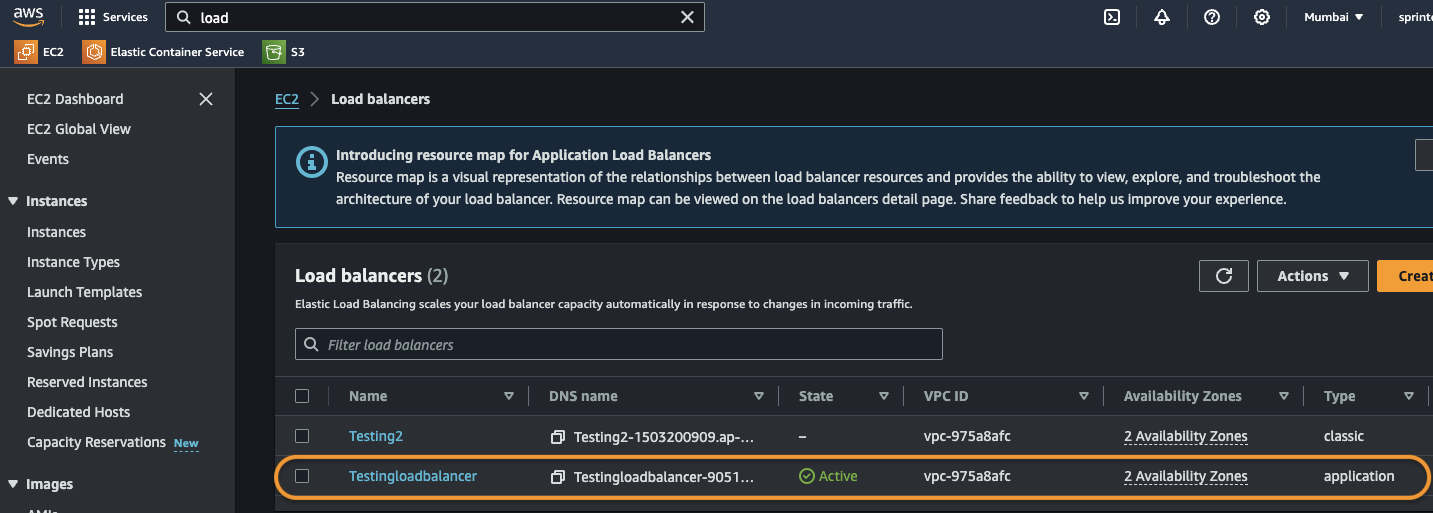Open the notifications bell
Image resolution: width=1433 pixels, height=513 pixels.
tap(1162, 17)
